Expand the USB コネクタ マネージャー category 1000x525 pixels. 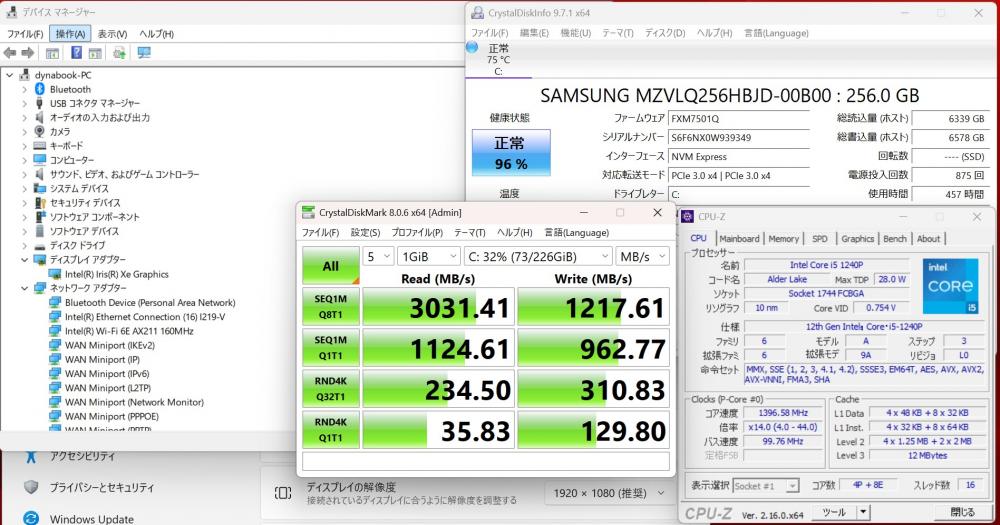pyautogui.click(x=24, y=103)
